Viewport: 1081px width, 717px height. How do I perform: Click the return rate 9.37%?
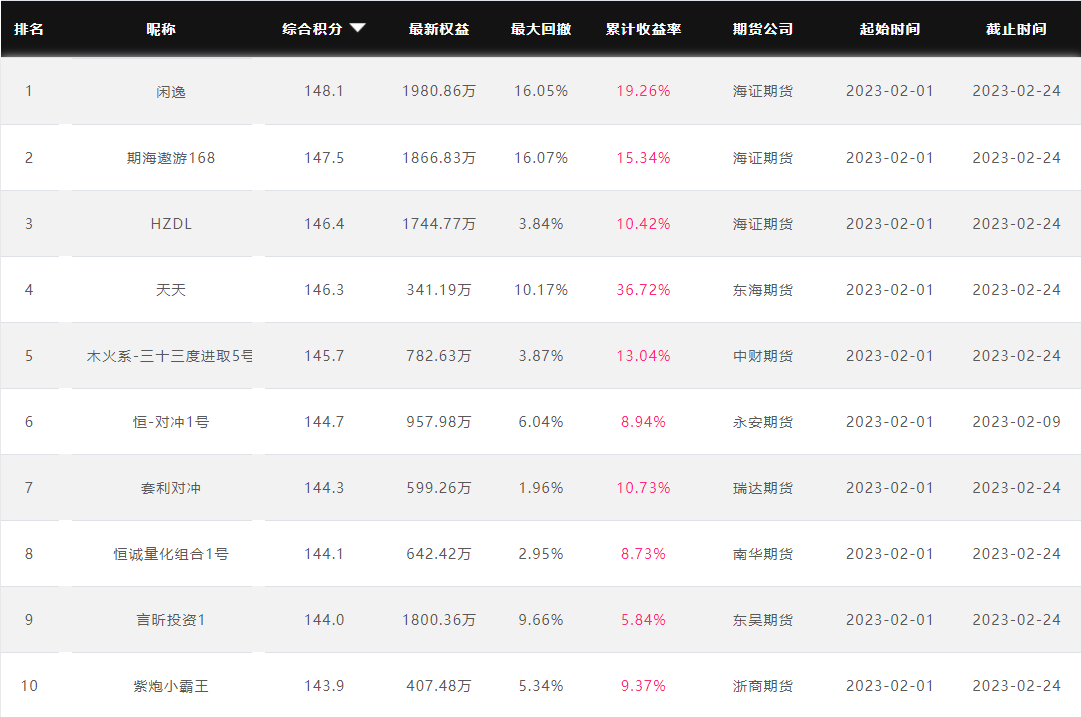tap(643, 686)
